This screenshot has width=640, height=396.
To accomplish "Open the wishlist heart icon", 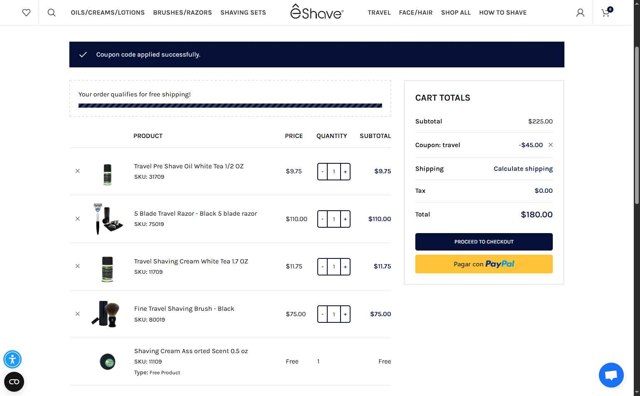I will pyautogui.click(x=26, y=13).
